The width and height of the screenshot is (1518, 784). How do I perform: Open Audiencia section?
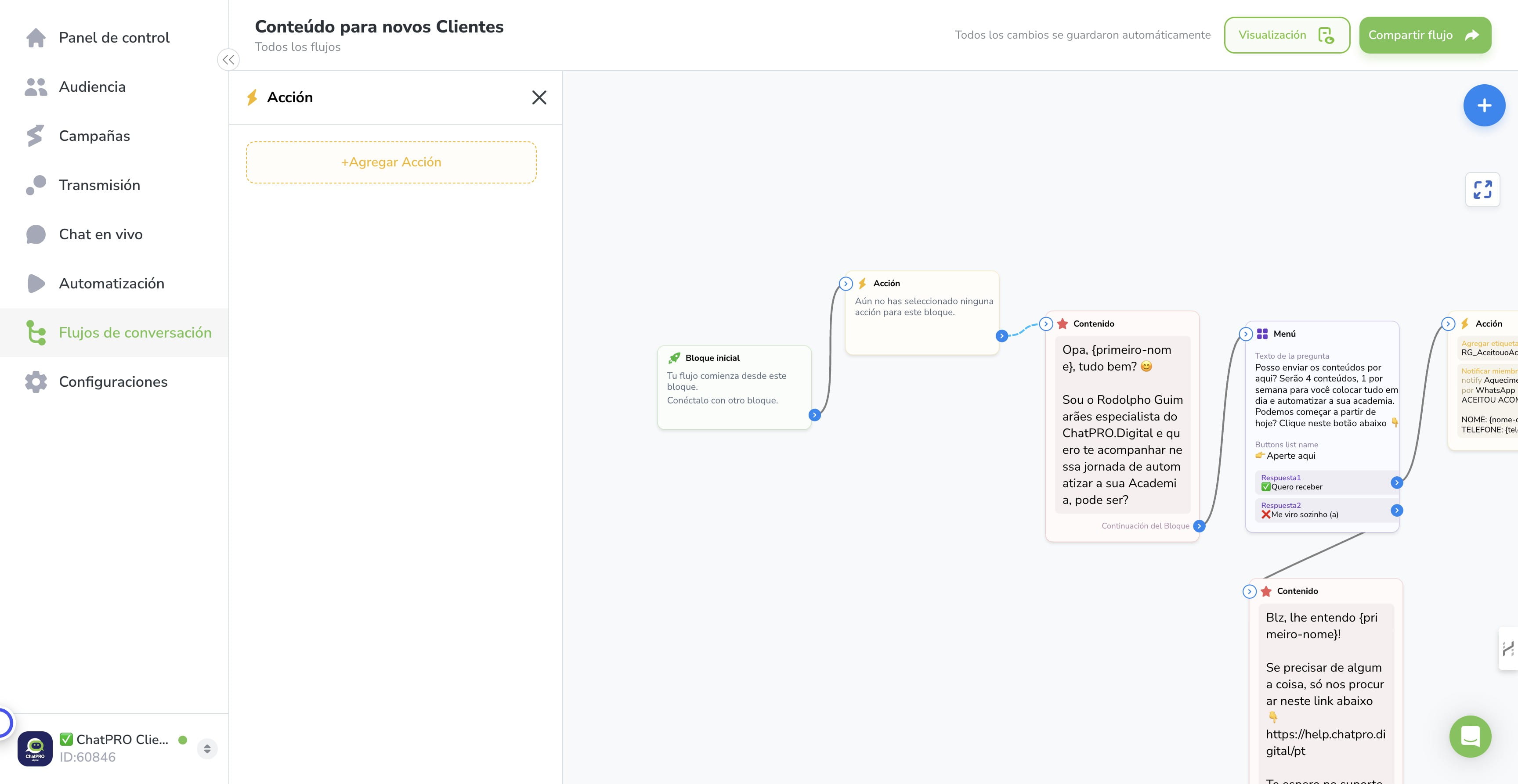tap(92, 86)
